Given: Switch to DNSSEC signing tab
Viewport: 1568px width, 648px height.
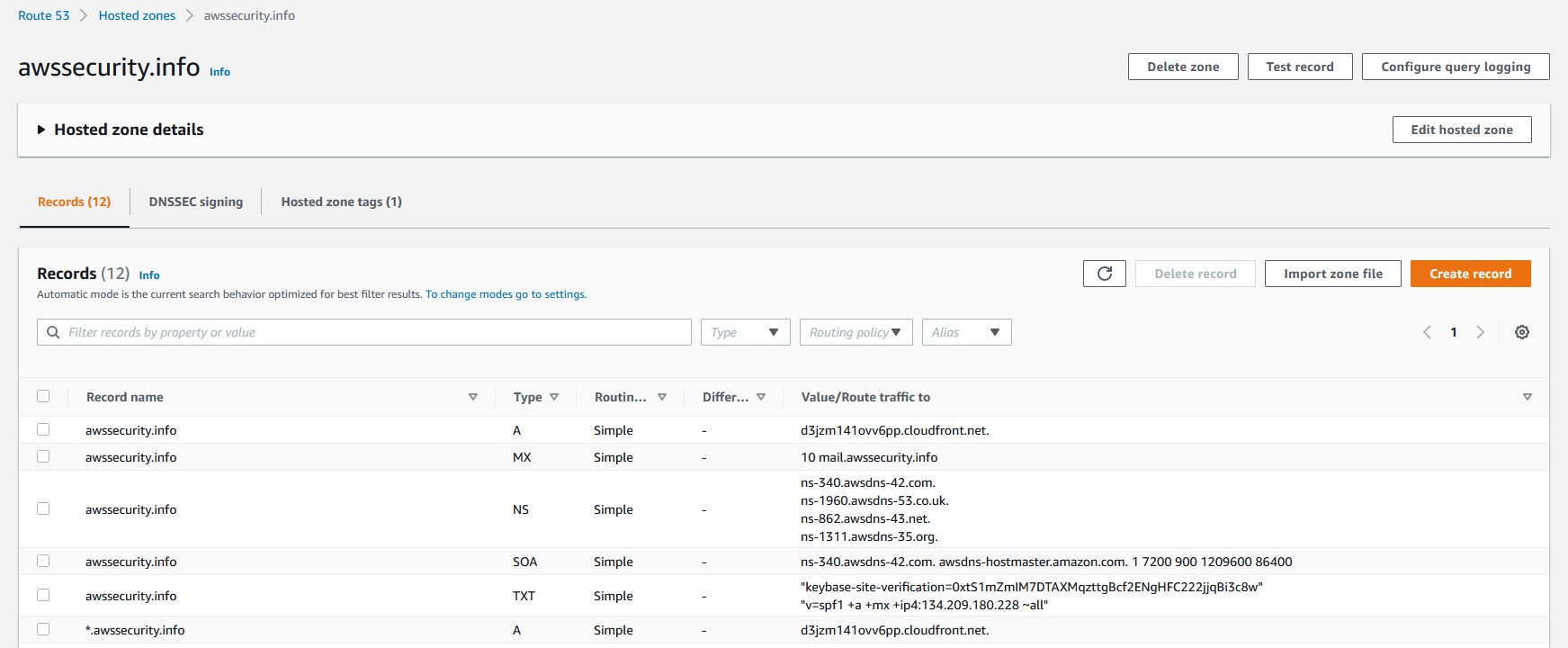Looking at the screenshot, I should pyautogui.click(x=196, y=202).
